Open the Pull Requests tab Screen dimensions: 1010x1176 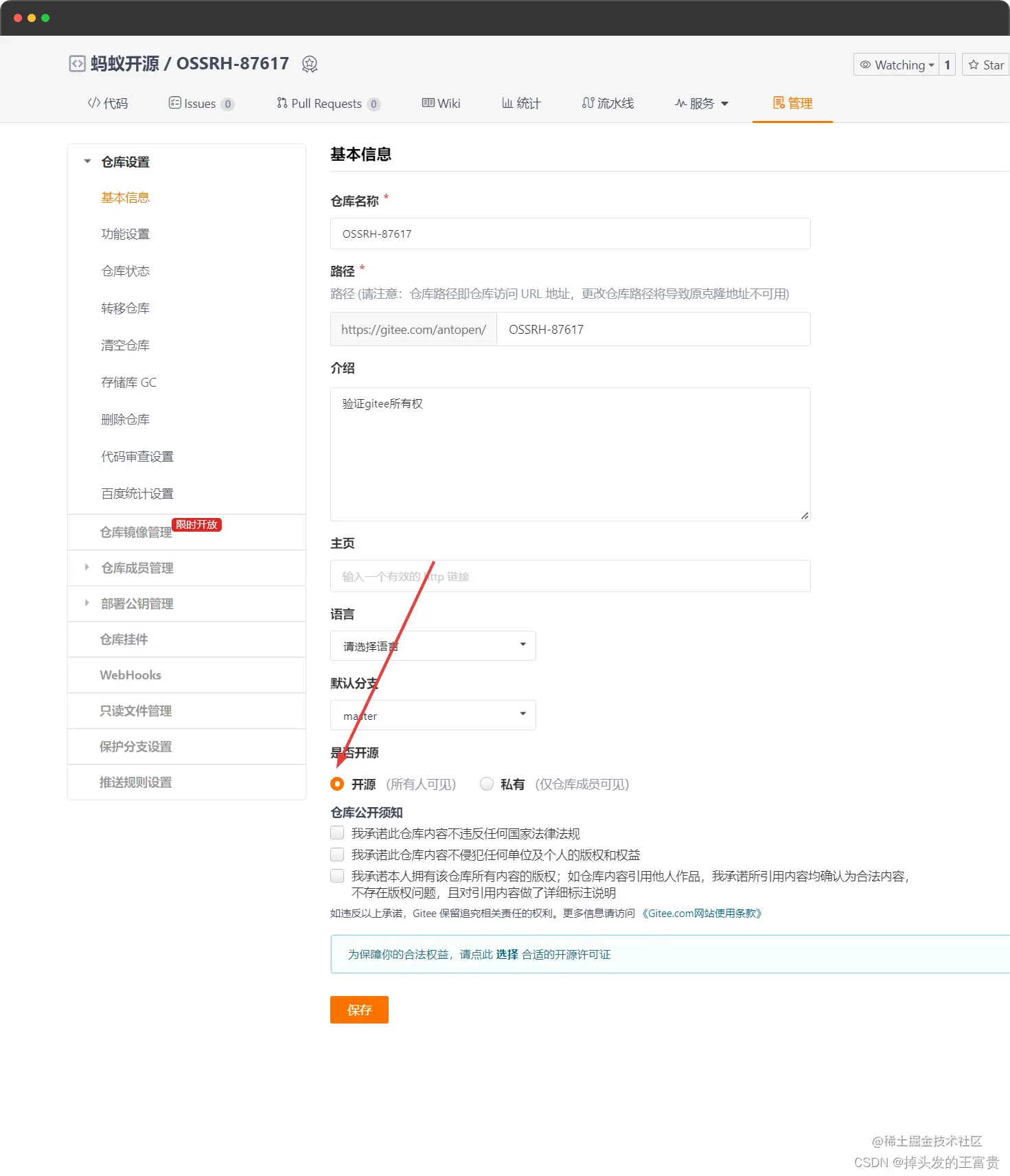(x=328, y=103)
